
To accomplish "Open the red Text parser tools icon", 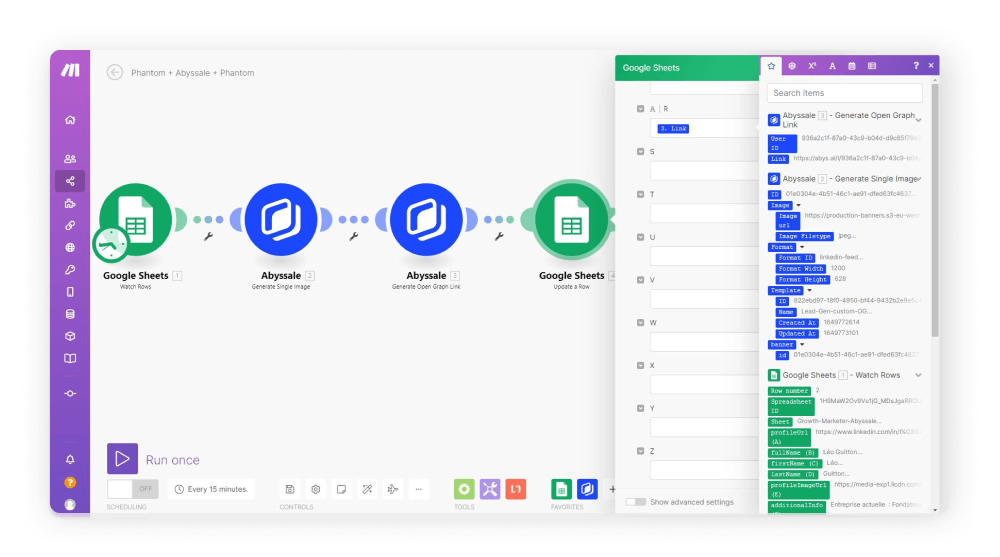I will tap(516, 489).
